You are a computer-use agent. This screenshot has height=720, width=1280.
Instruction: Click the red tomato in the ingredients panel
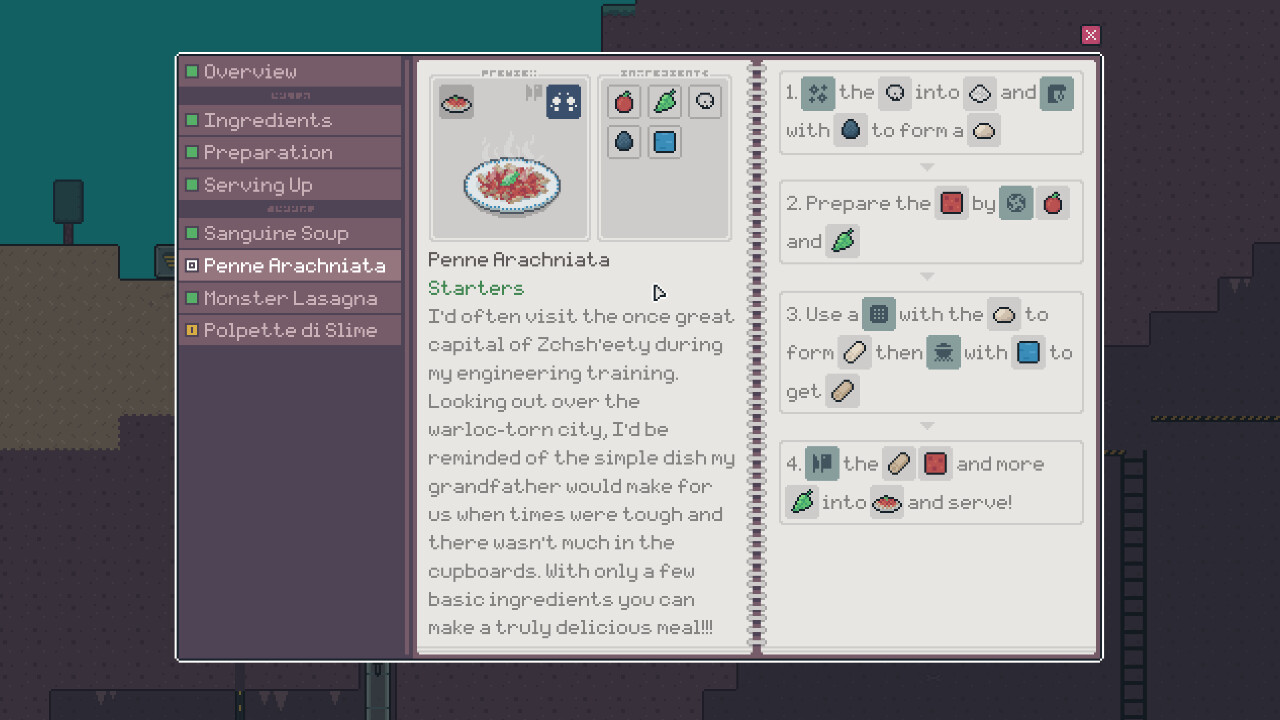624,102
